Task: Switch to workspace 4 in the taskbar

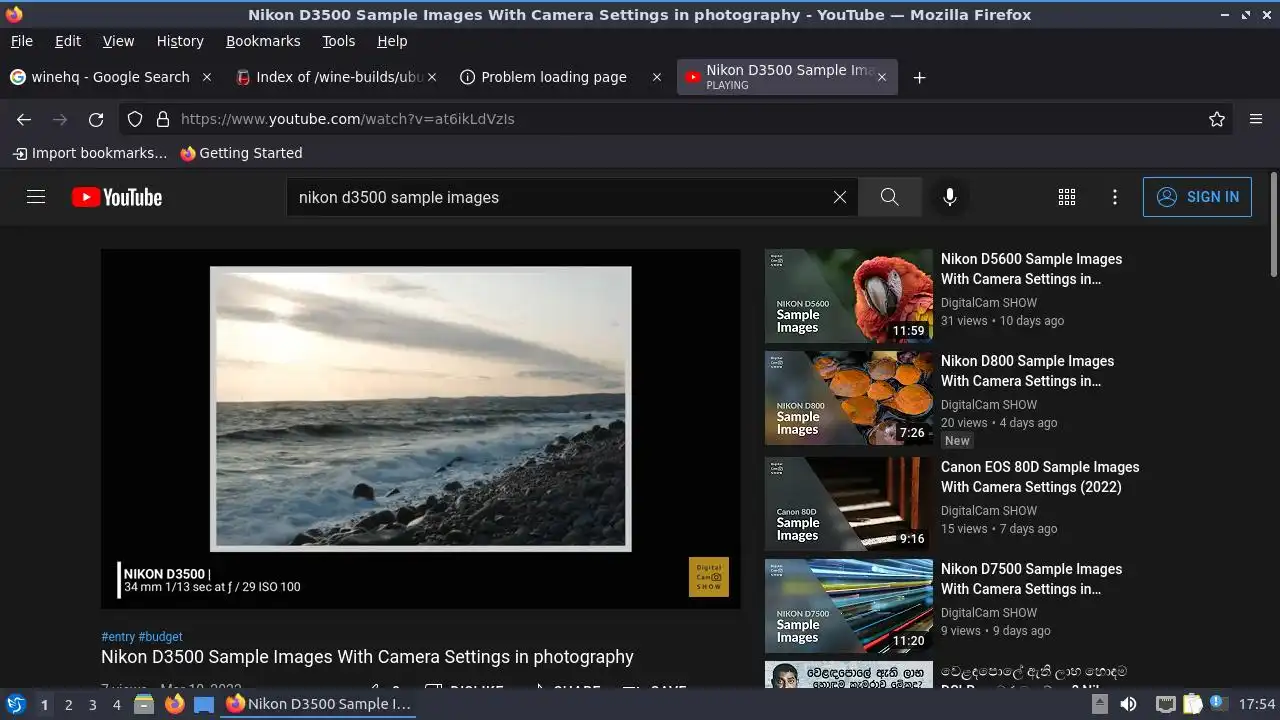Action: [x=117, y=705]
